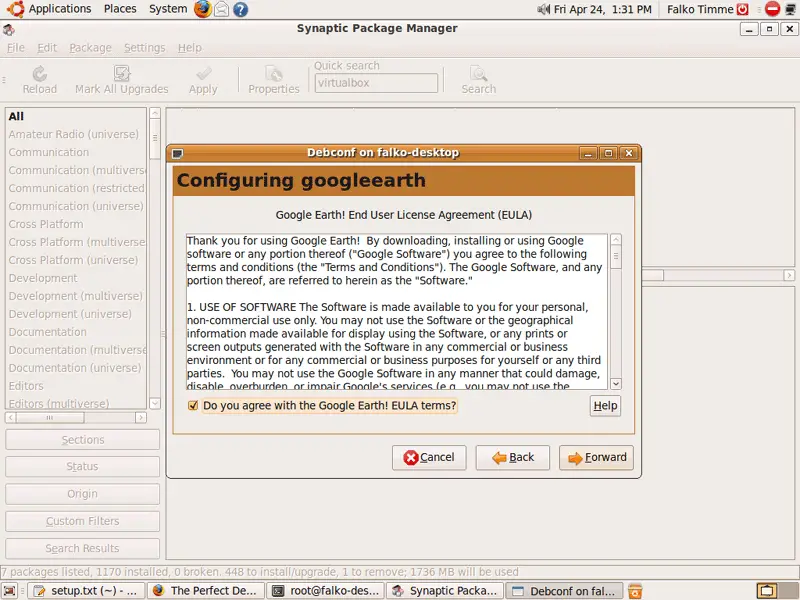Switch to root@falko-des... terminal taskbar window
Image resolution: width=800 pixels, height=600 pixels.
coord(326,591)
